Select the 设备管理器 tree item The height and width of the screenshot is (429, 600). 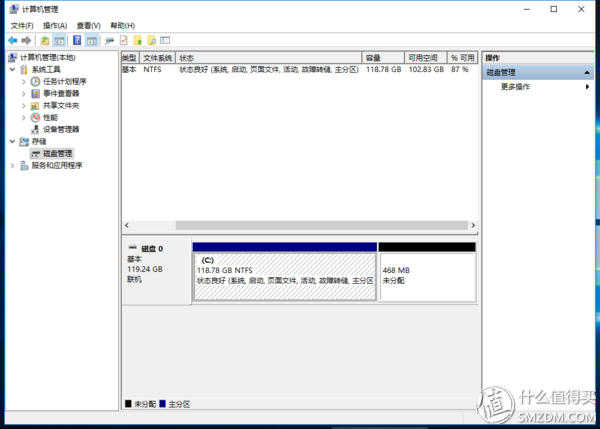(61, 129)
